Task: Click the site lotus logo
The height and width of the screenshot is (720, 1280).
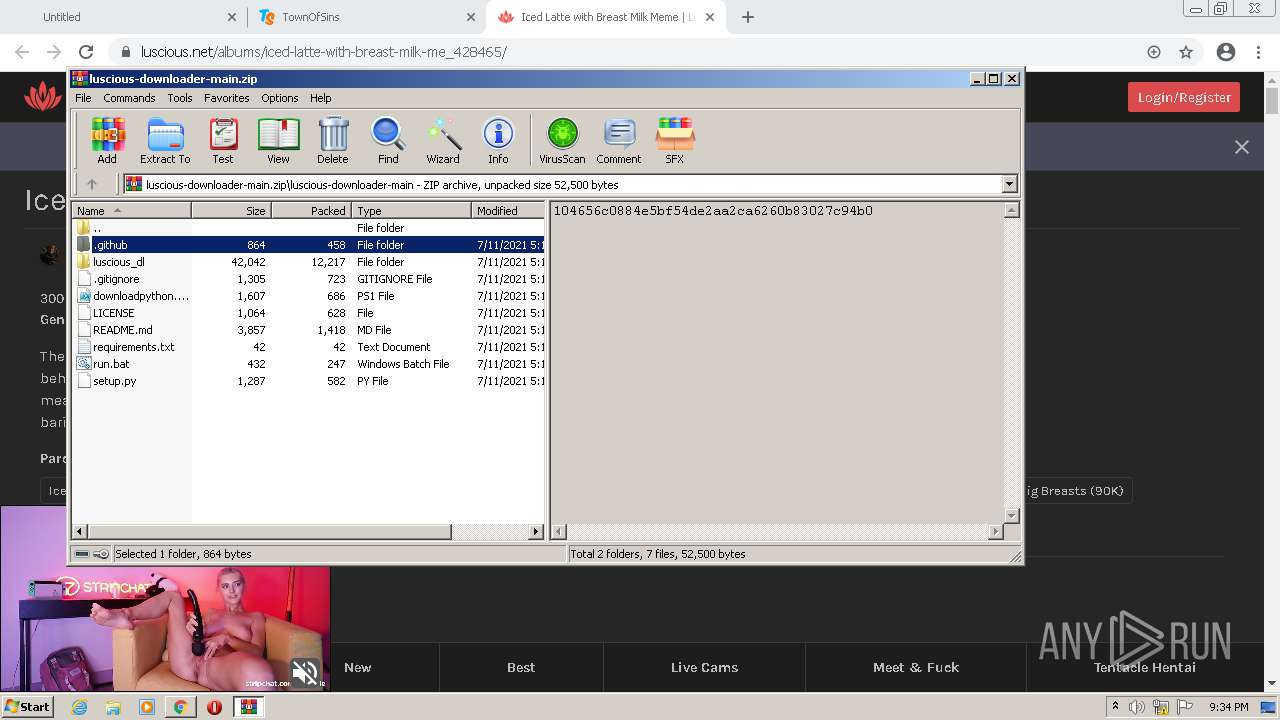Action: point(43,97)
